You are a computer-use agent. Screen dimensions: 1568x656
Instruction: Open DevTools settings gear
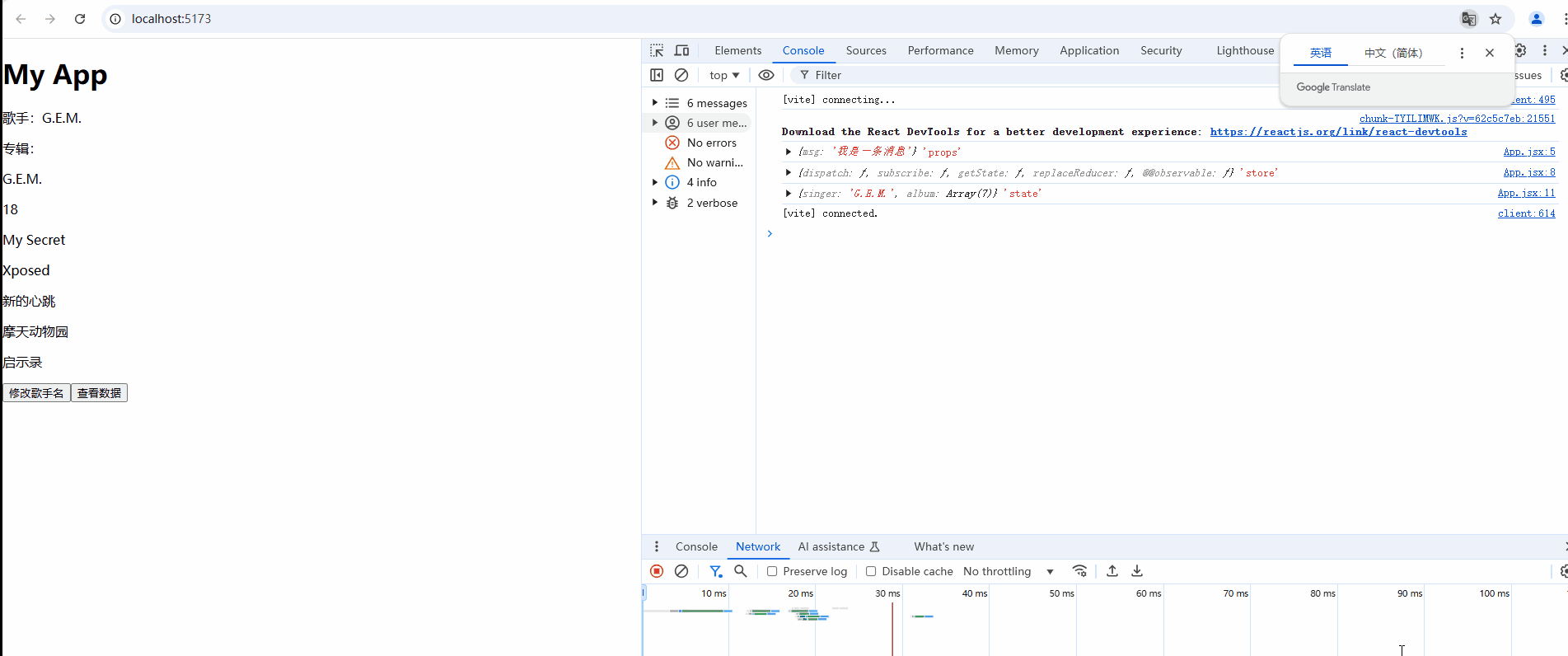coord(1521,50)
